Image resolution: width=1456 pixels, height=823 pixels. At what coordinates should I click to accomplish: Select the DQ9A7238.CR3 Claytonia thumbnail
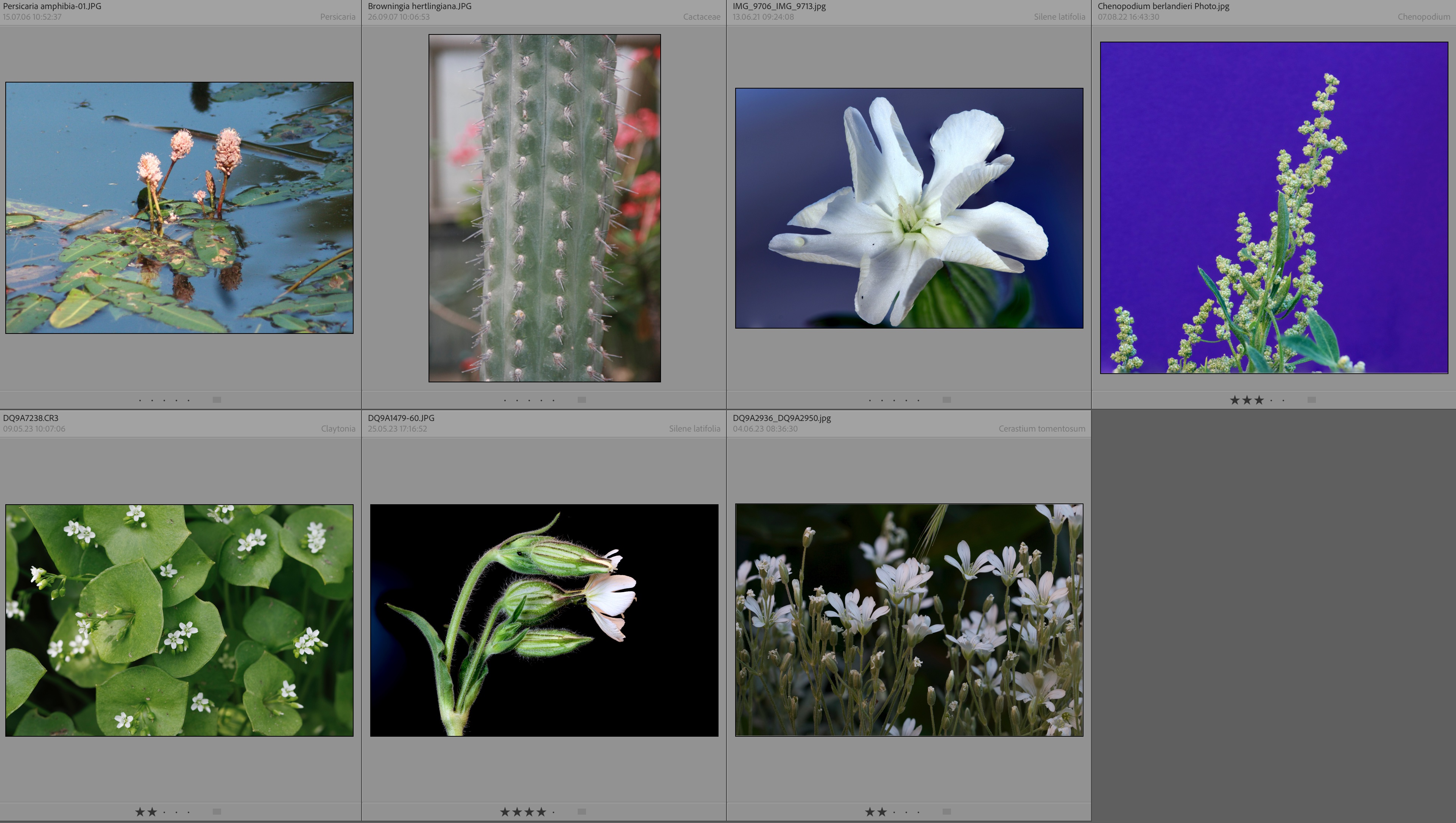tap(179, 620)
